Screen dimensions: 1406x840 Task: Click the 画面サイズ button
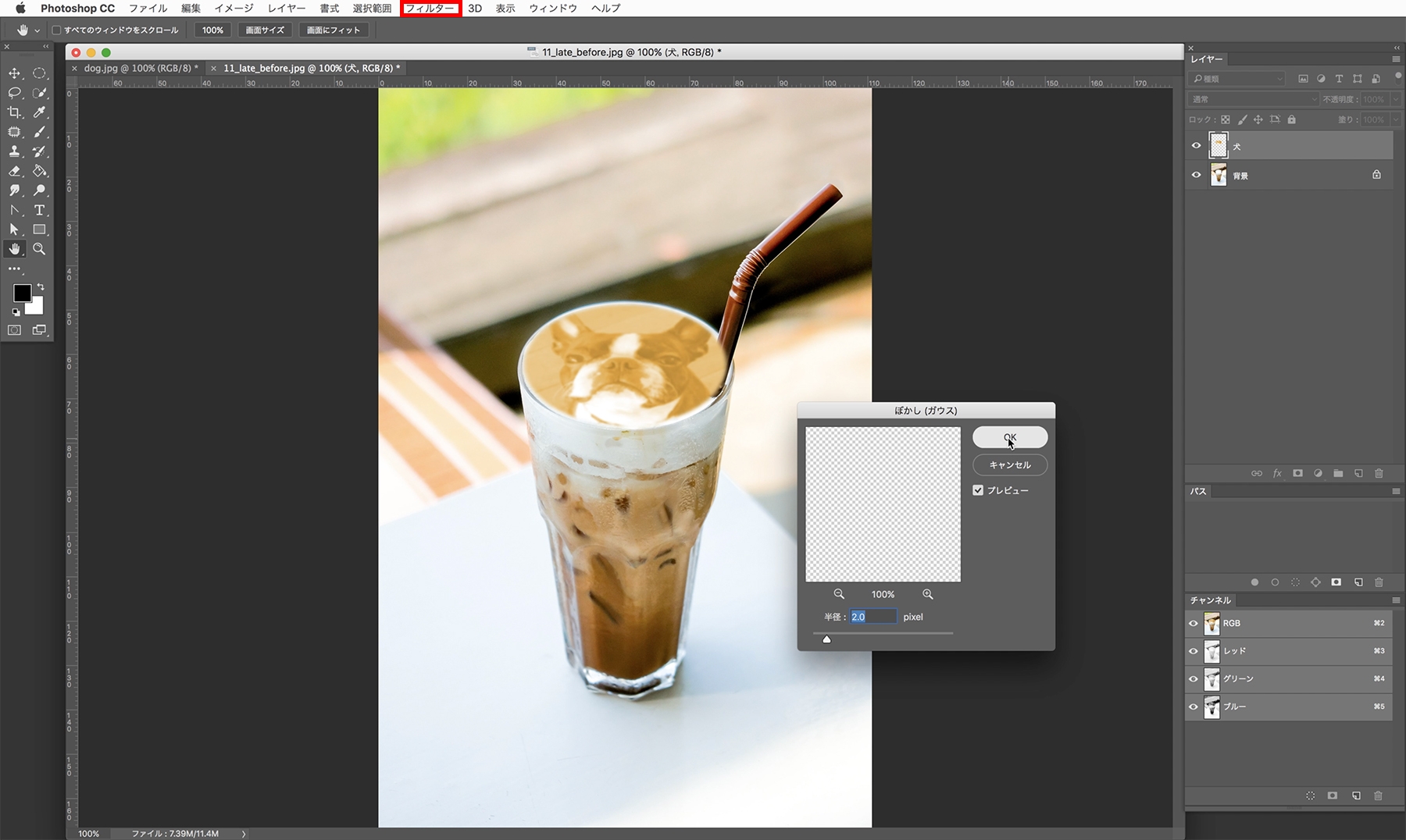point(265,30)
